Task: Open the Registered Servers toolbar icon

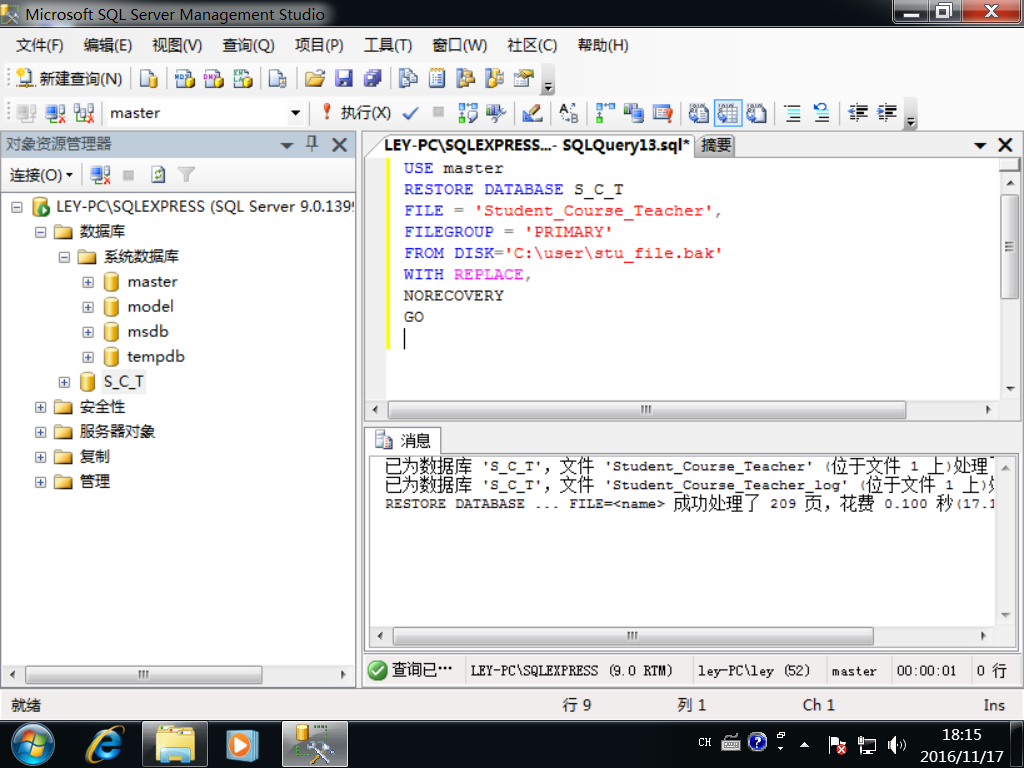Action: coord(408,79)
